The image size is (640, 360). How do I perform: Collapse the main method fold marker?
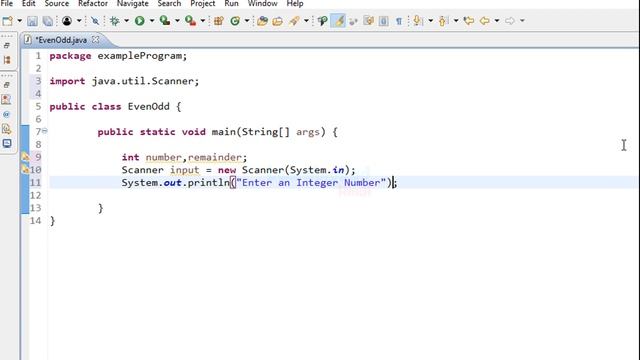(44, 131)
